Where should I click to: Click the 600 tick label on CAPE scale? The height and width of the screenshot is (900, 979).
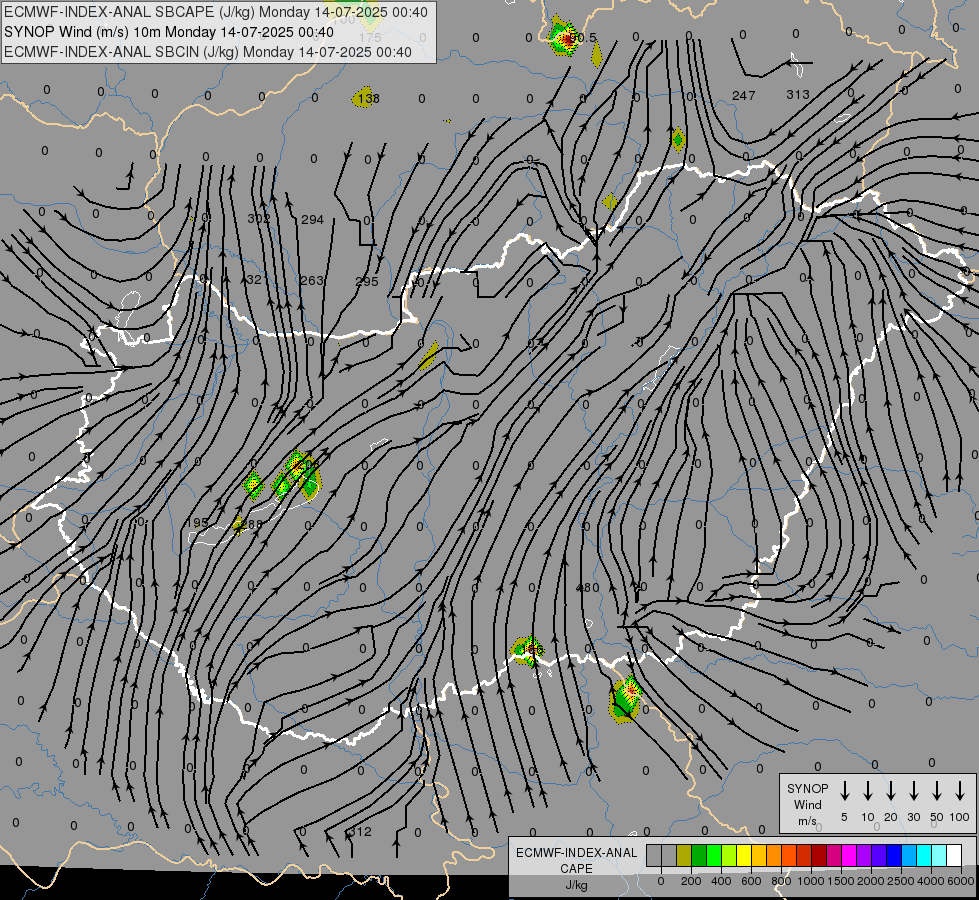pyautogui.click(x=751, y=881)
